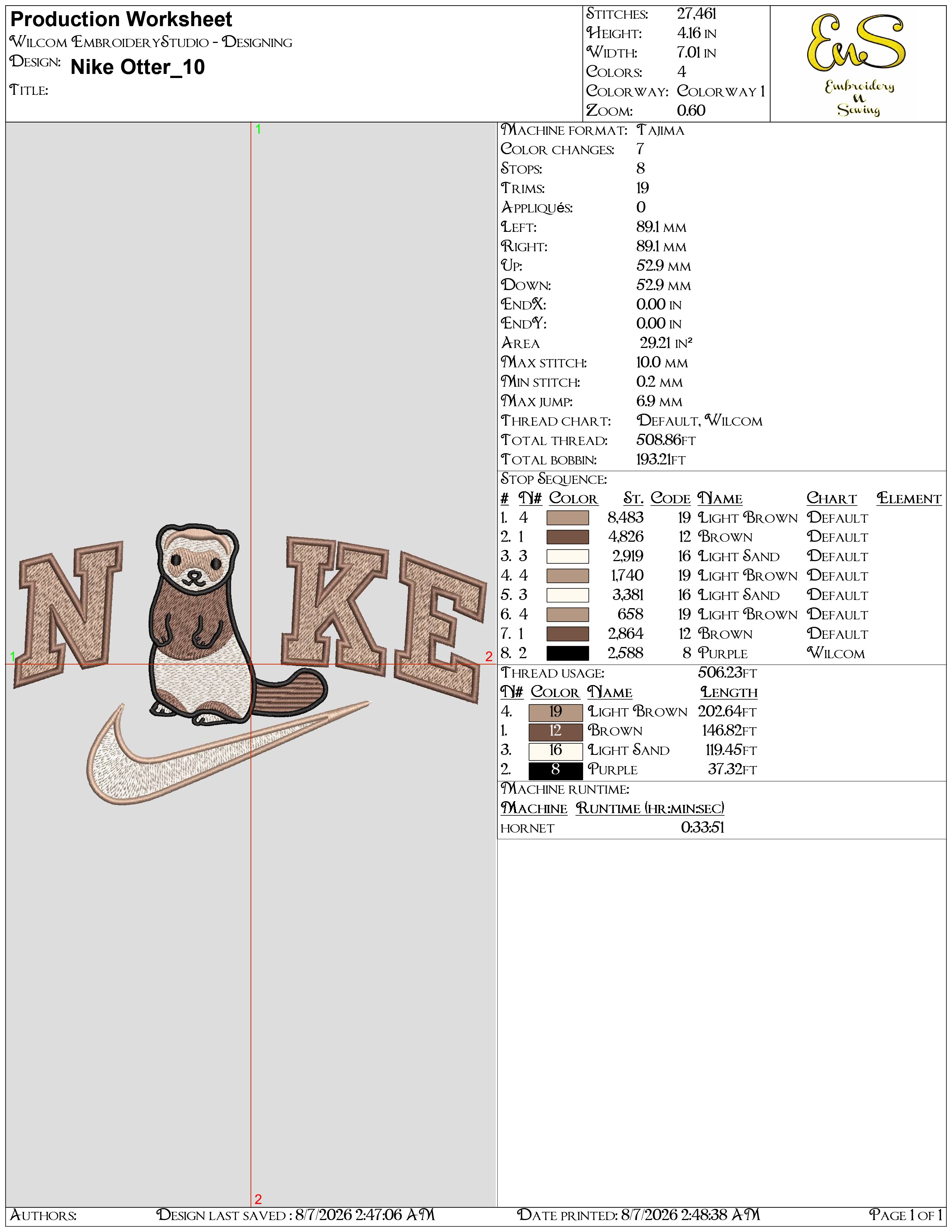952x1232 pixels.
Task: Select stop 7 stitch count "2,864"
Action: point(625,634)
